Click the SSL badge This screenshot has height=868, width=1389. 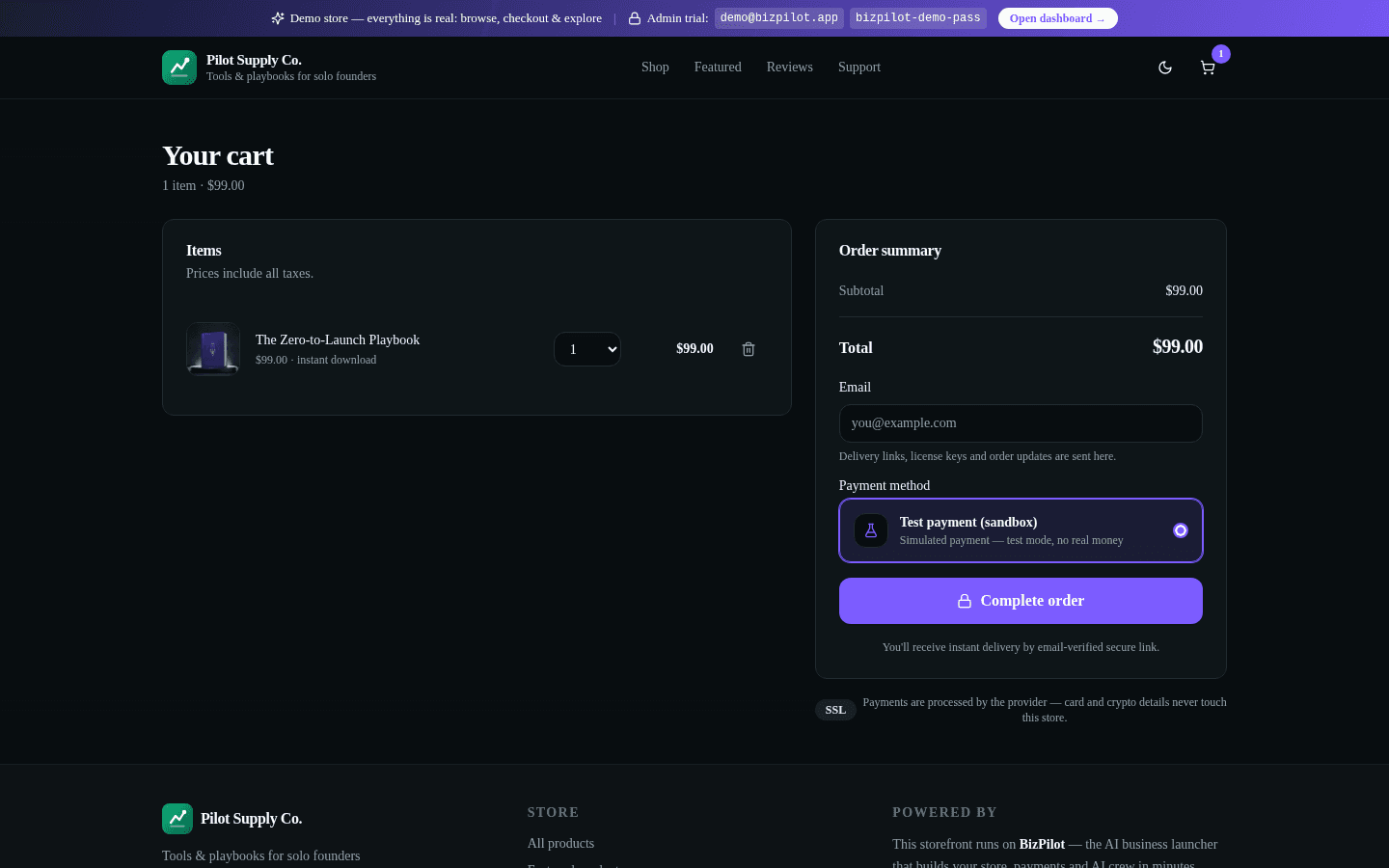[835, 710]
